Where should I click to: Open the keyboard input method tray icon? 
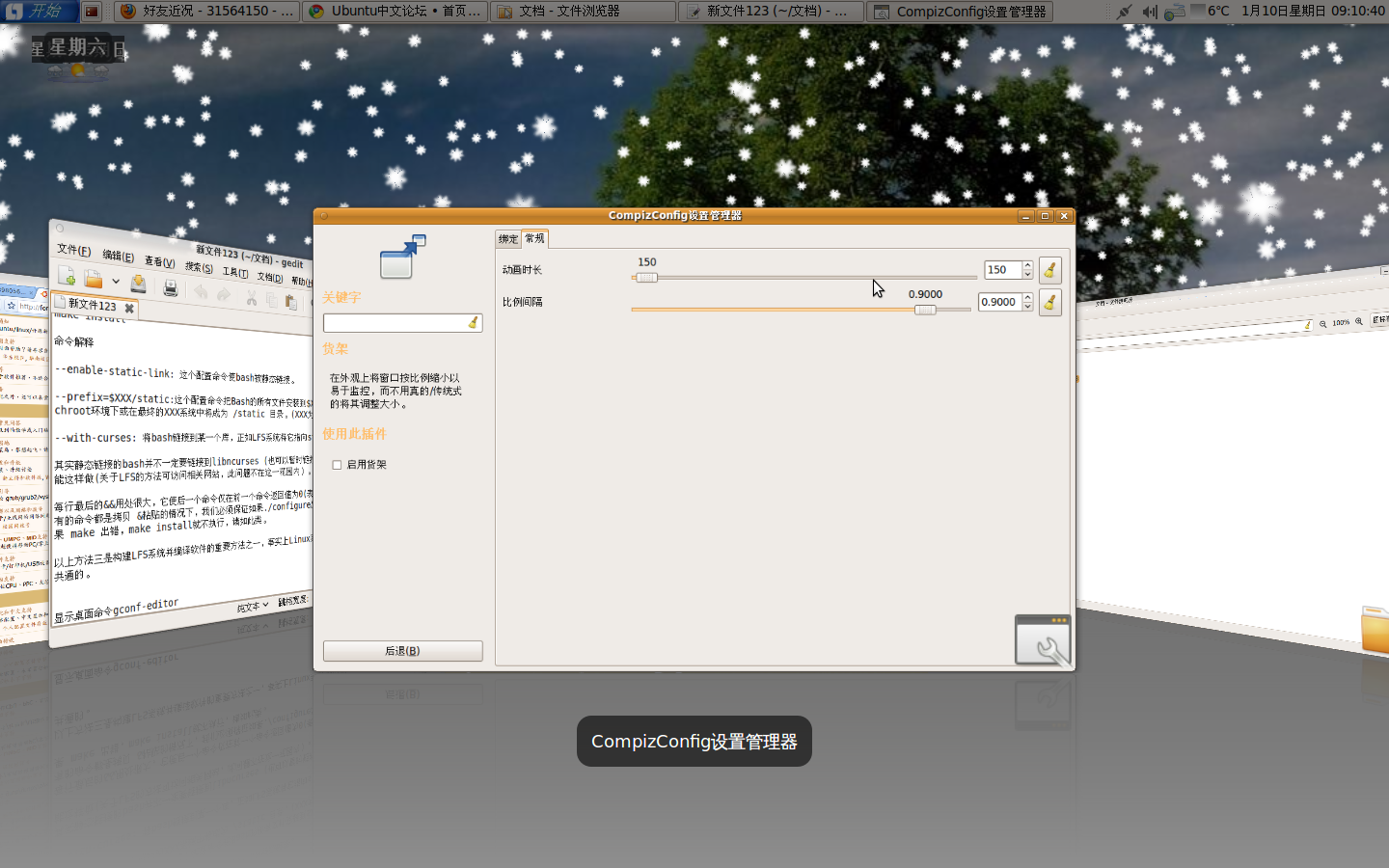(x=1174, y=12)
